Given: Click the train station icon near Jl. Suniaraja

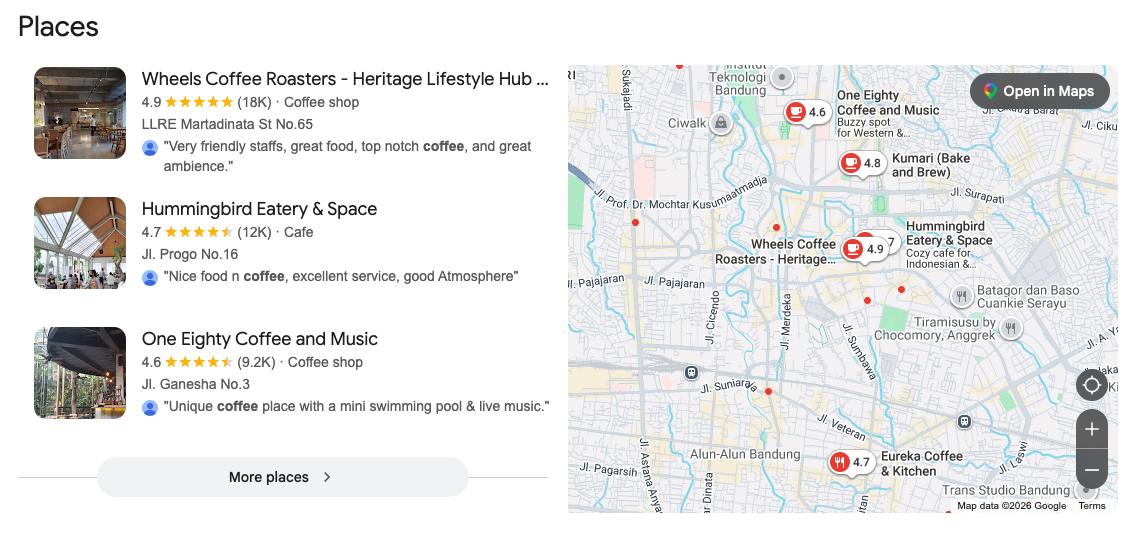Looking at the screenshot, I should point(692,372).
